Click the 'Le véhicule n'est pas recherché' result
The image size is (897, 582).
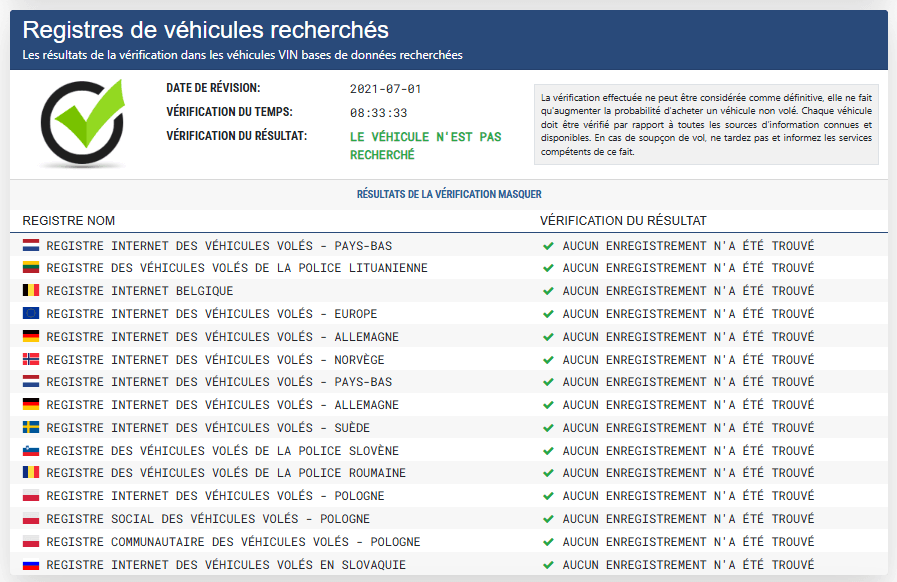(425, 146)
